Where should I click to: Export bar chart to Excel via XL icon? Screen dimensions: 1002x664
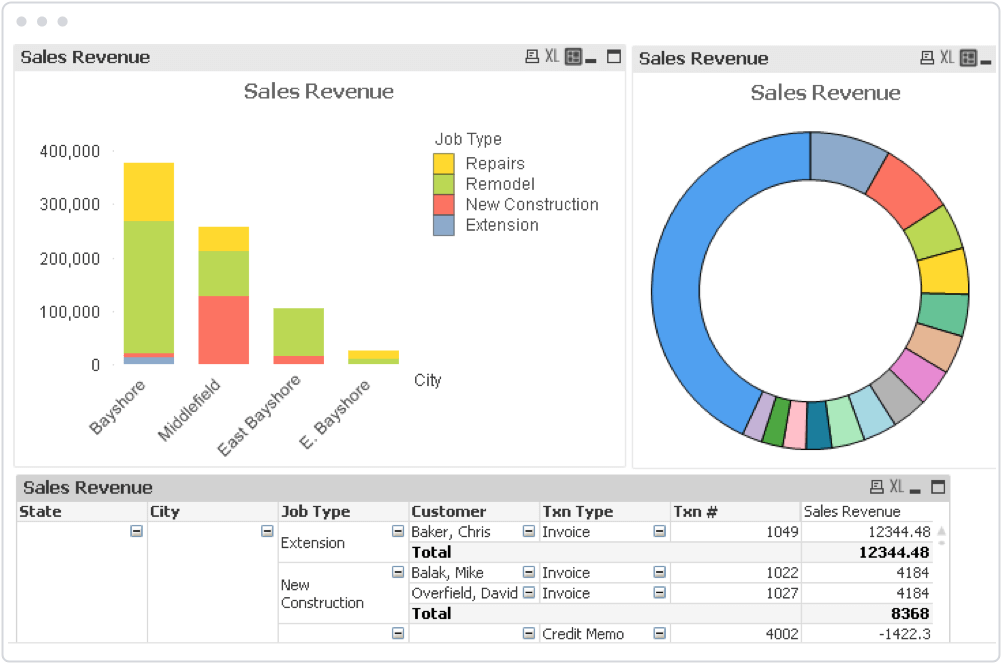click(x=552, y=57)
